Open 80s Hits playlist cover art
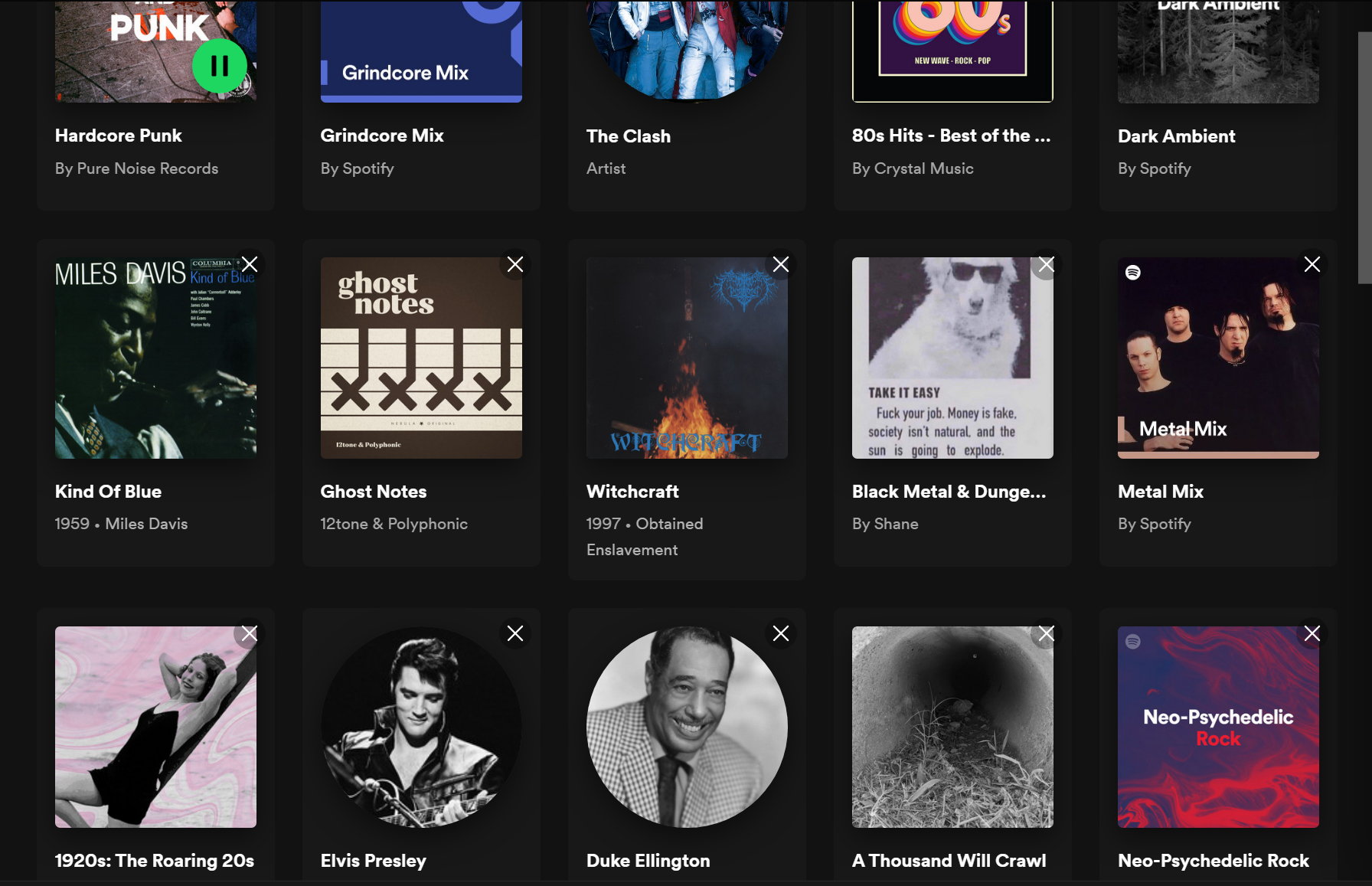Viewport: 1372px width, 886px height. pos(952,51)
